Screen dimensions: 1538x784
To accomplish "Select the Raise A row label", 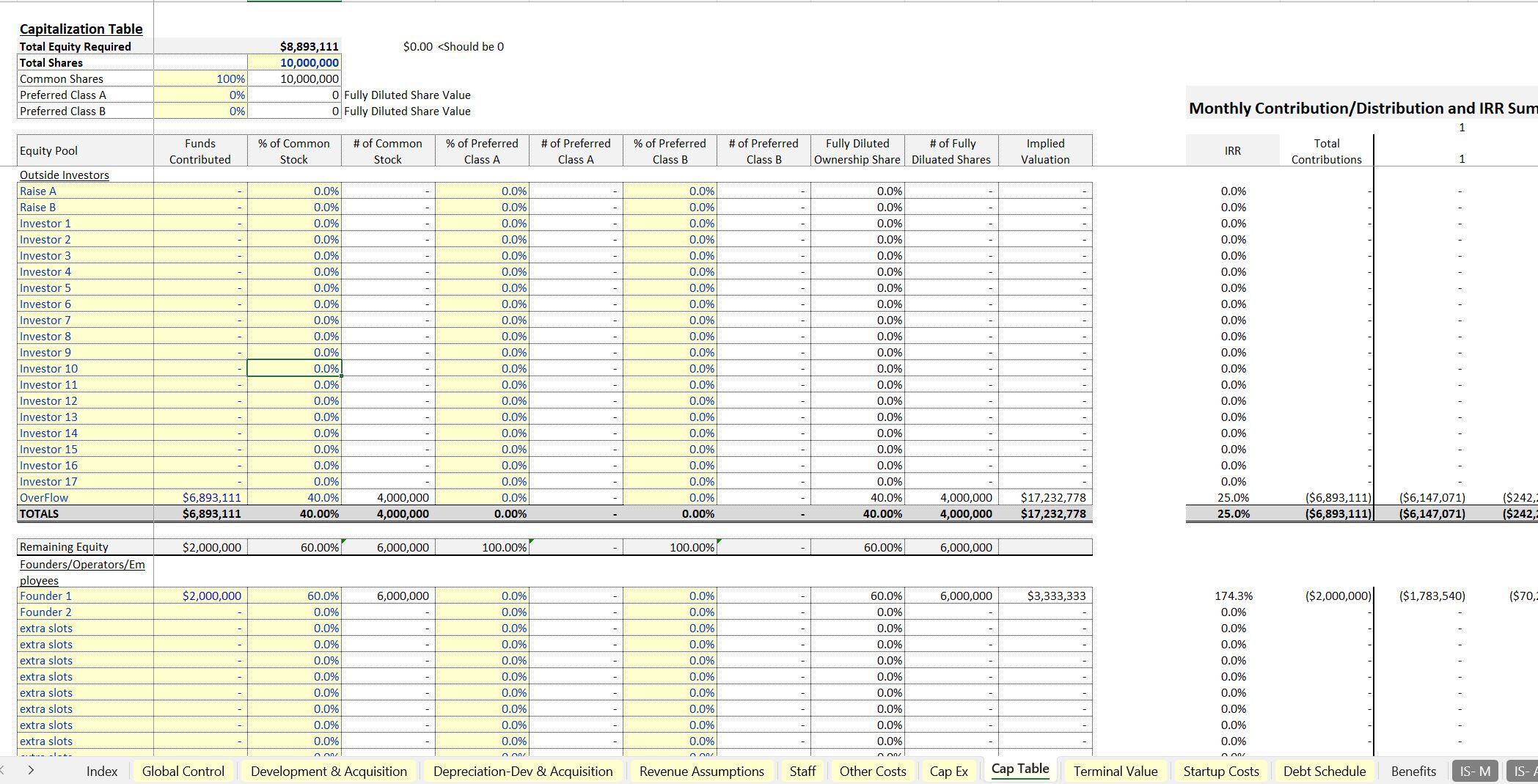I will [x=85, y=191].
